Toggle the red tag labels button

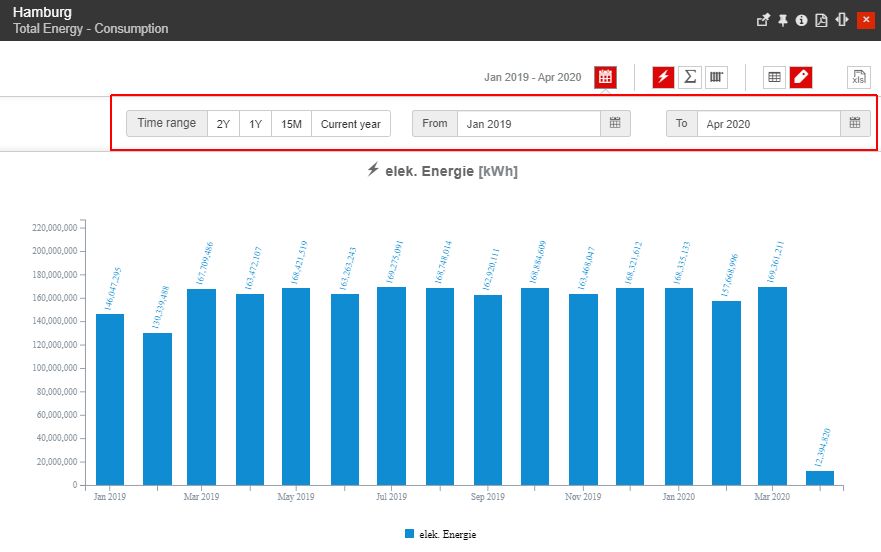coord(800,77)
